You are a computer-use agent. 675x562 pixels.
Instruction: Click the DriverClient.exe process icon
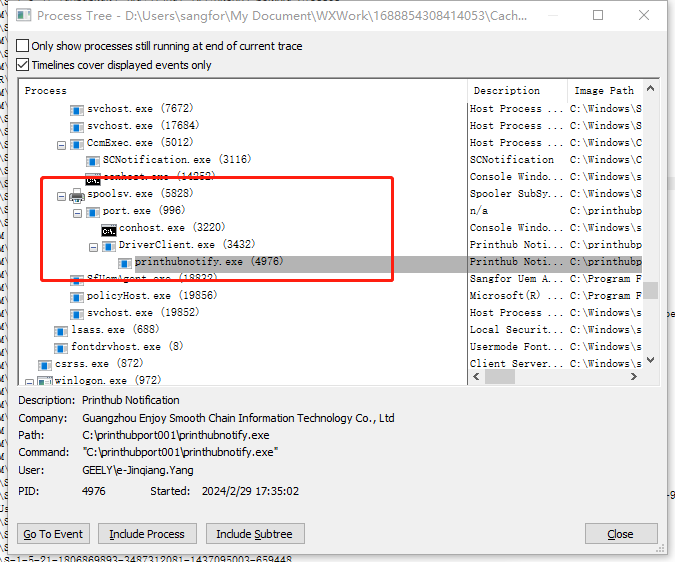pyautogui.click(x=109, y=245)
